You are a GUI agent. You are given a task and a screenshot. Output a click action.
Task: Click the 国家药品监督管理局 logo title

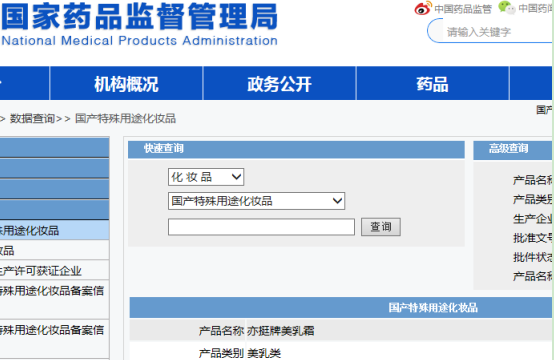coord(140,17)
